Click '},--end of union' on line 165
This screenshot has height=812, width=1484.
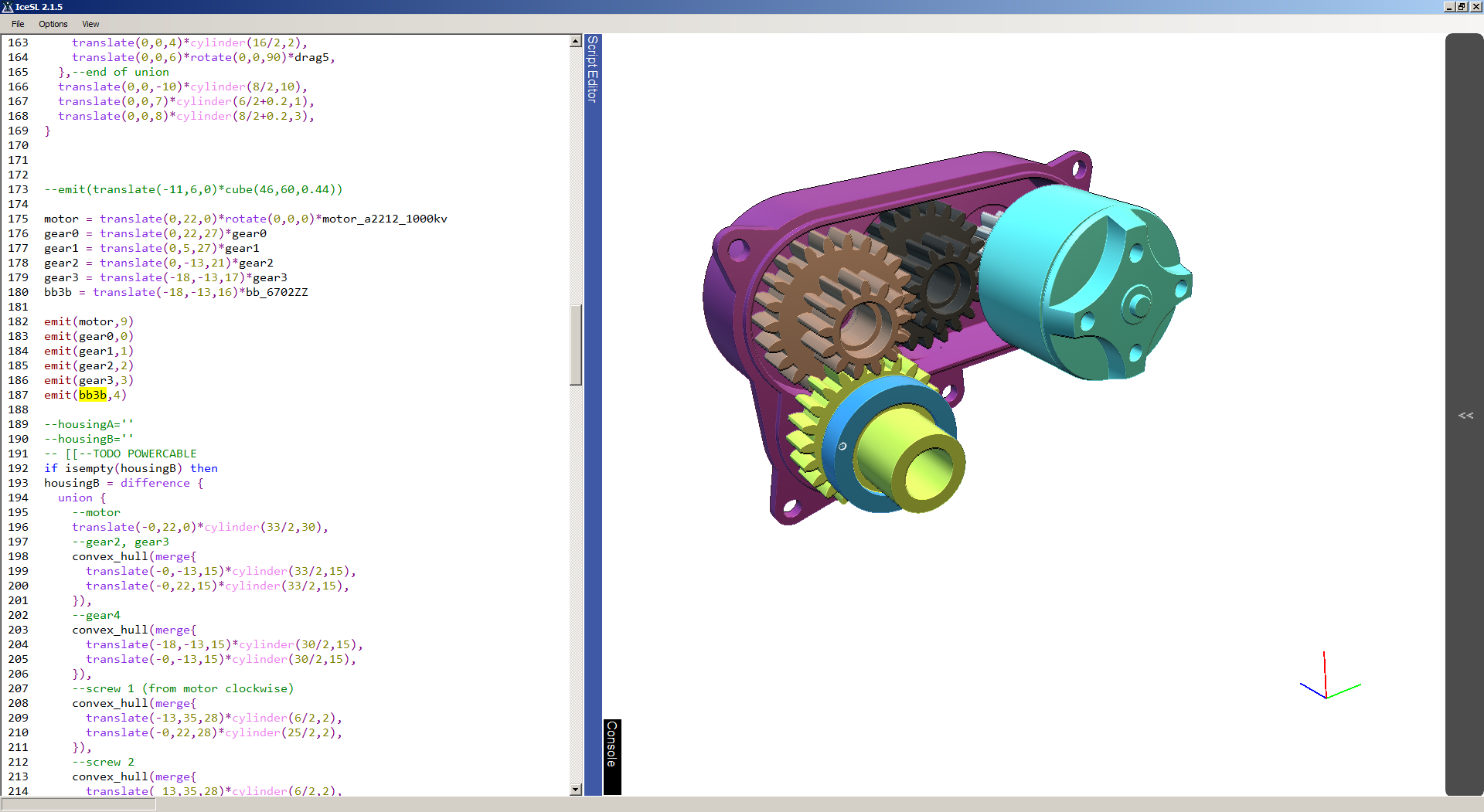[114, 72]
